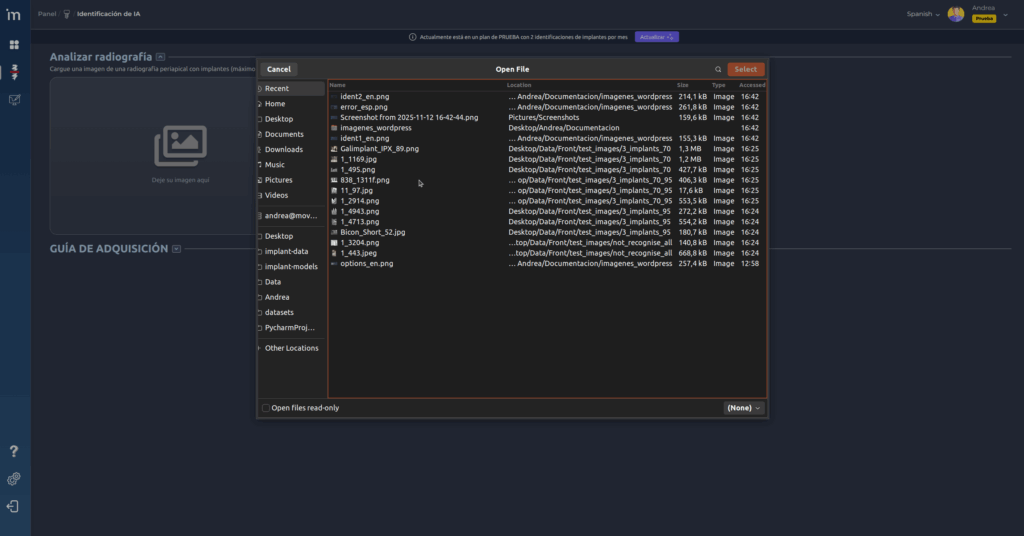Screen dimensions: 1024x536
Task: Open the Spanish language dropdown
Action: [923, 14]
